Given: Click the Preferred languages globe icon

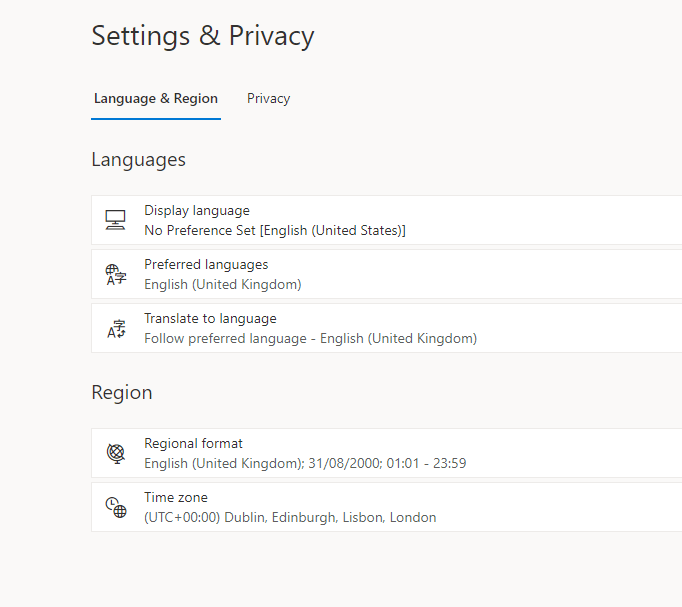Looking at the screenshot, I should pyautogui.click(x=116, y=274).
